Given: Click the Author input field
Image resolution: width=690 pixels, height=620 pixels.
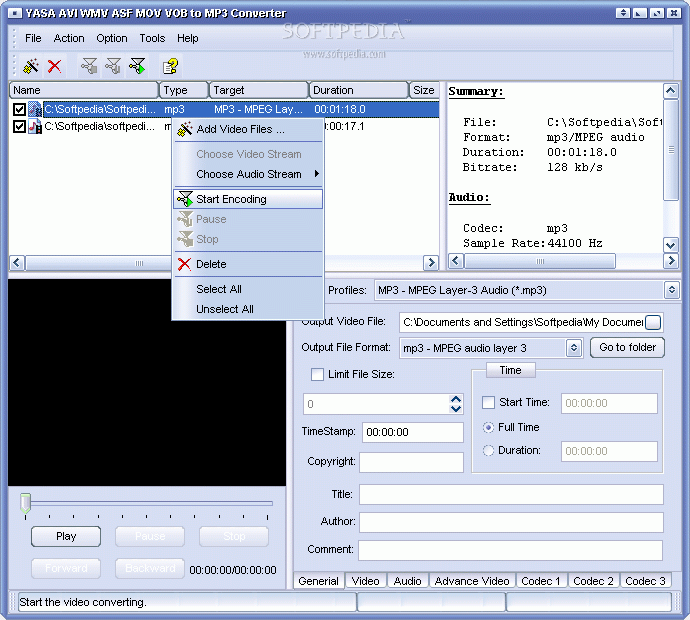Looking at the screenshot, I should 511,522.
